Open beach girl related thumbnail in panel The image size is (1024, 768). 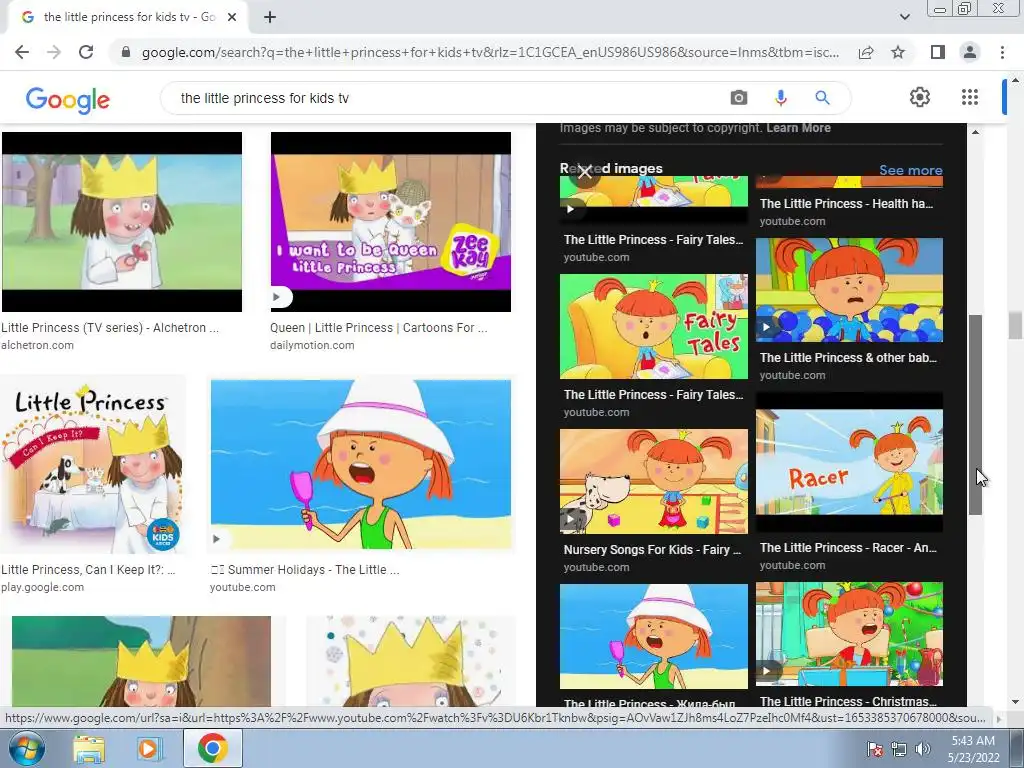654,636
